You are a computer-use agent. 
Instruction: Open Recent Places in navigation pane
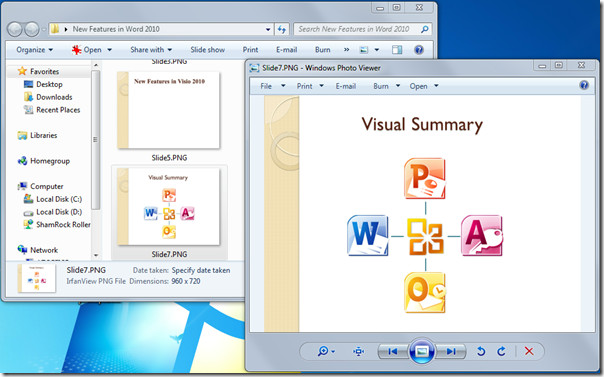click(58, 110)
